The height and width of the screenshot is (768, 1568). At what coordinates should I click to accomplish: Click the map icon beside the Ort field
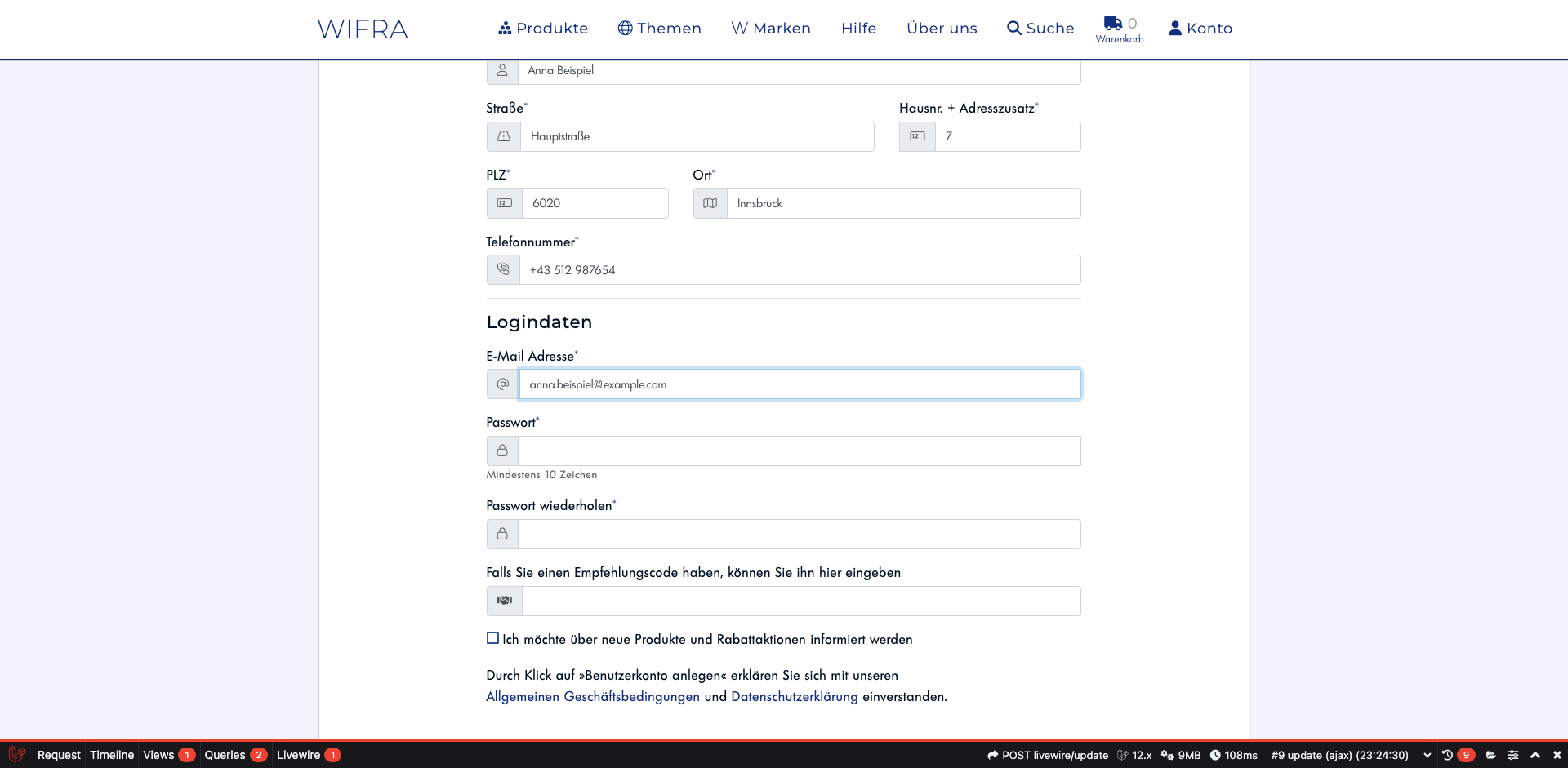click(x=709, y=203)
